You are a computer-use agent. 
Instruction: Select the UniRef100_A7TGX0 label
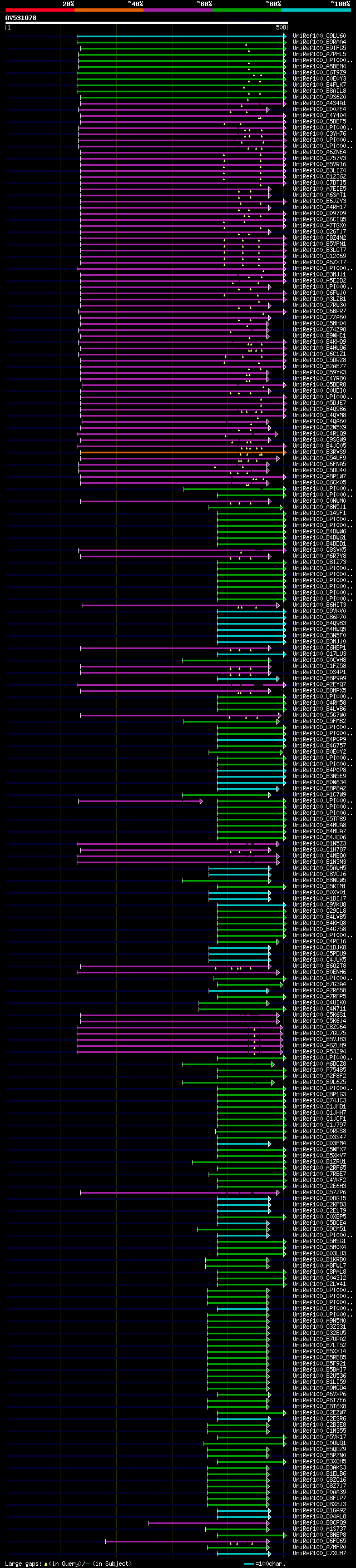pyautogui.click(x=319, y=226)
